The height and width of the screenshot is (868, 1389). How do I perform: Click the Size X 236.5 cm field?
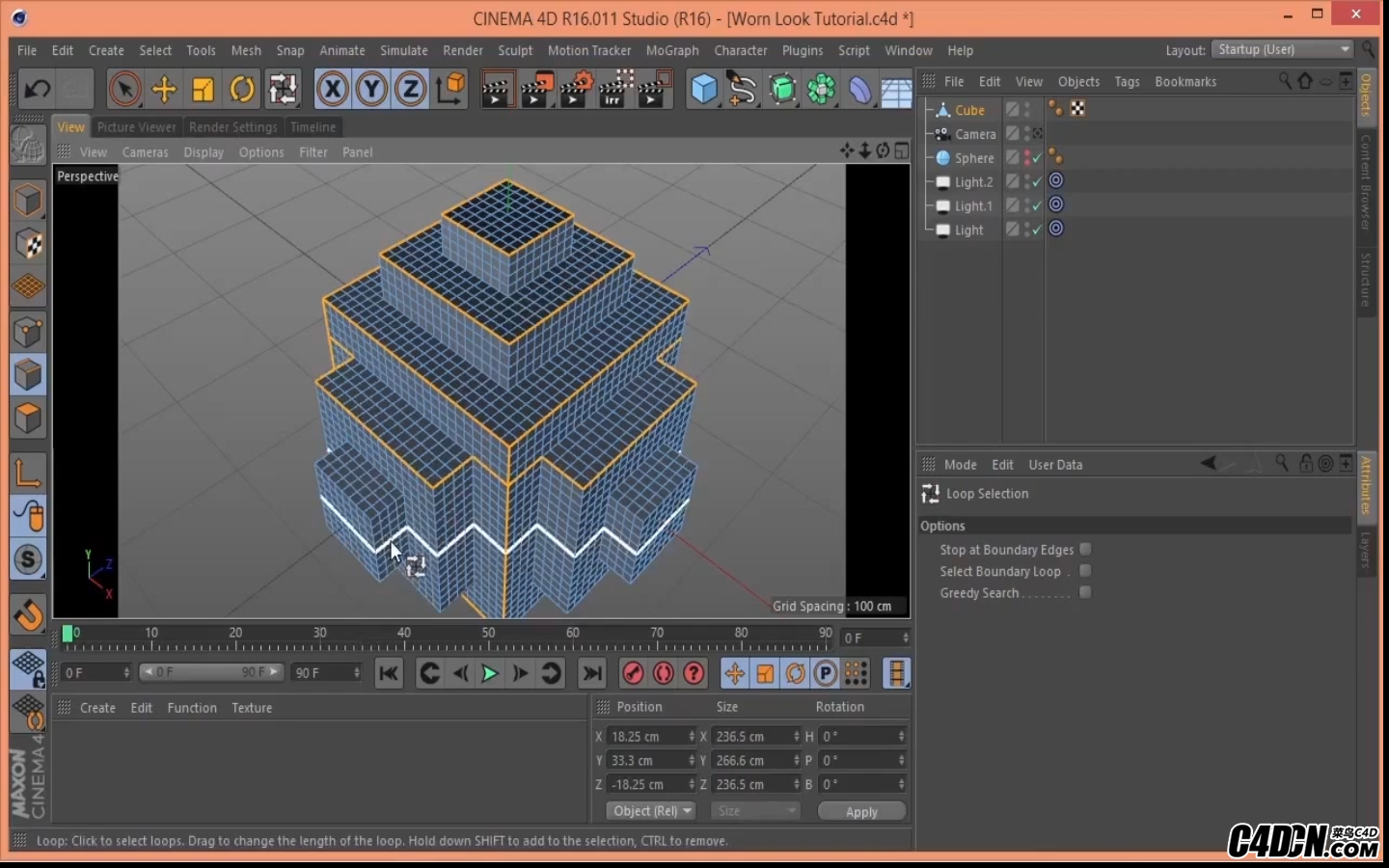[x=750, y=736]
